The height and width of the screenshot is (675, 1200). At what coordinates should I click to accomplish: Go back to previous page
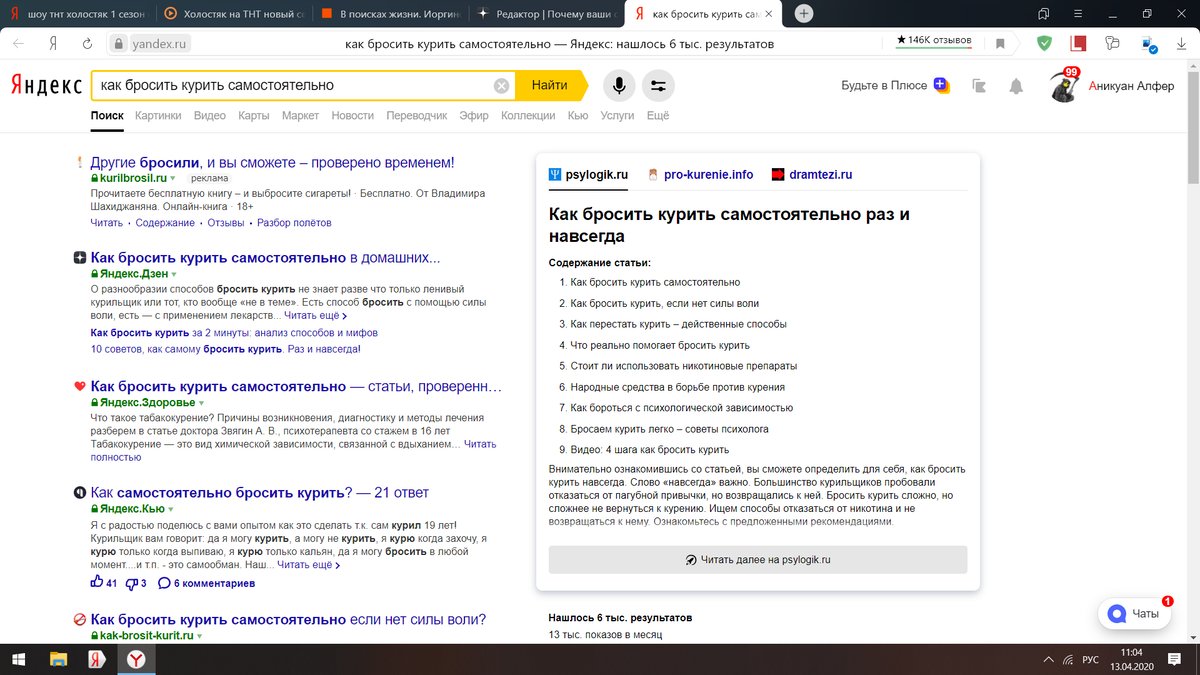click(x=20, y=44)
